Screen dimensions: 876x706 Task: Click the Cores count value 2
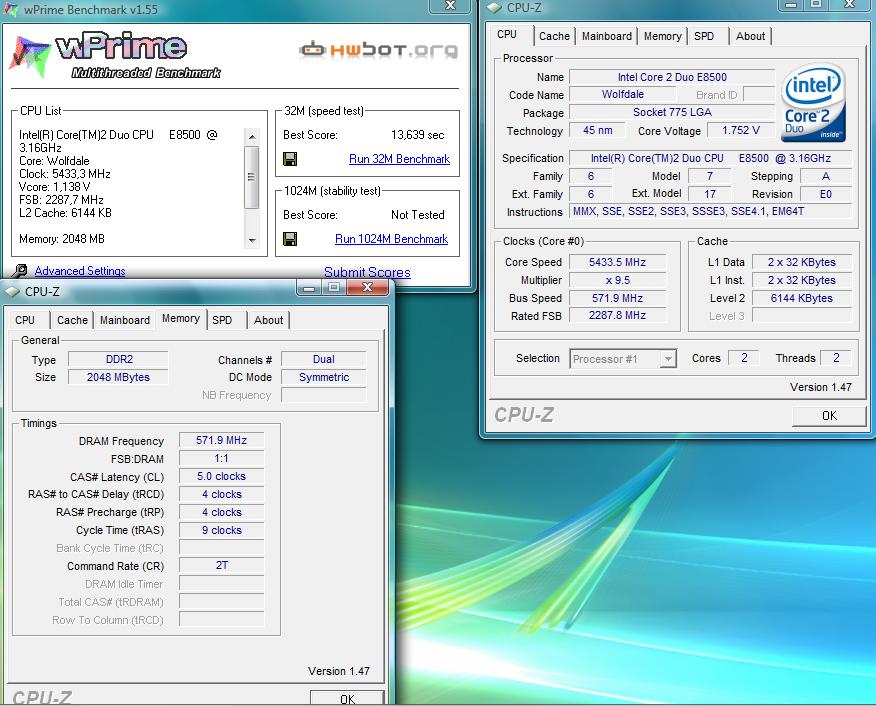click(x=744, y=358)
